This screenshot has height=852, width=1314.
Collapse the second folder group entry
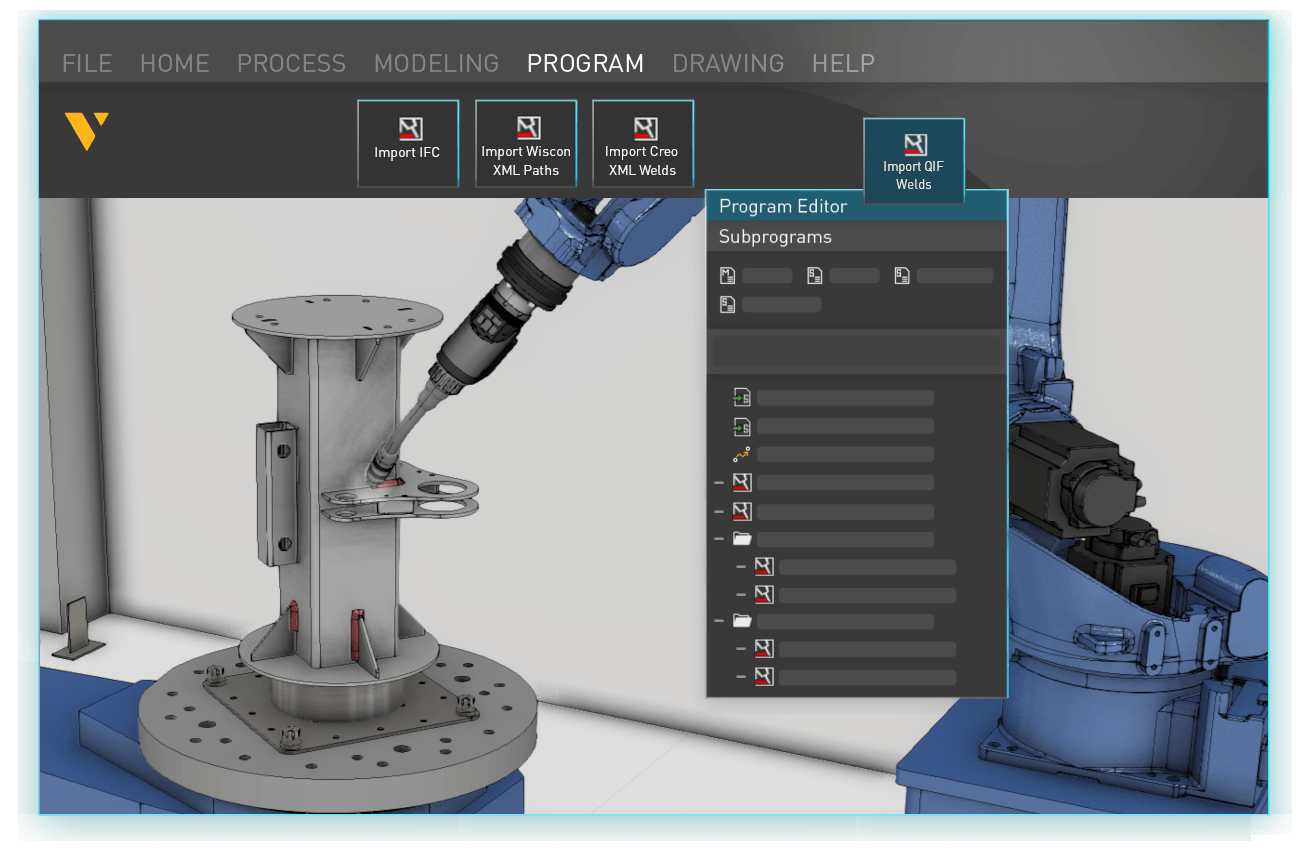click(718, 621)
